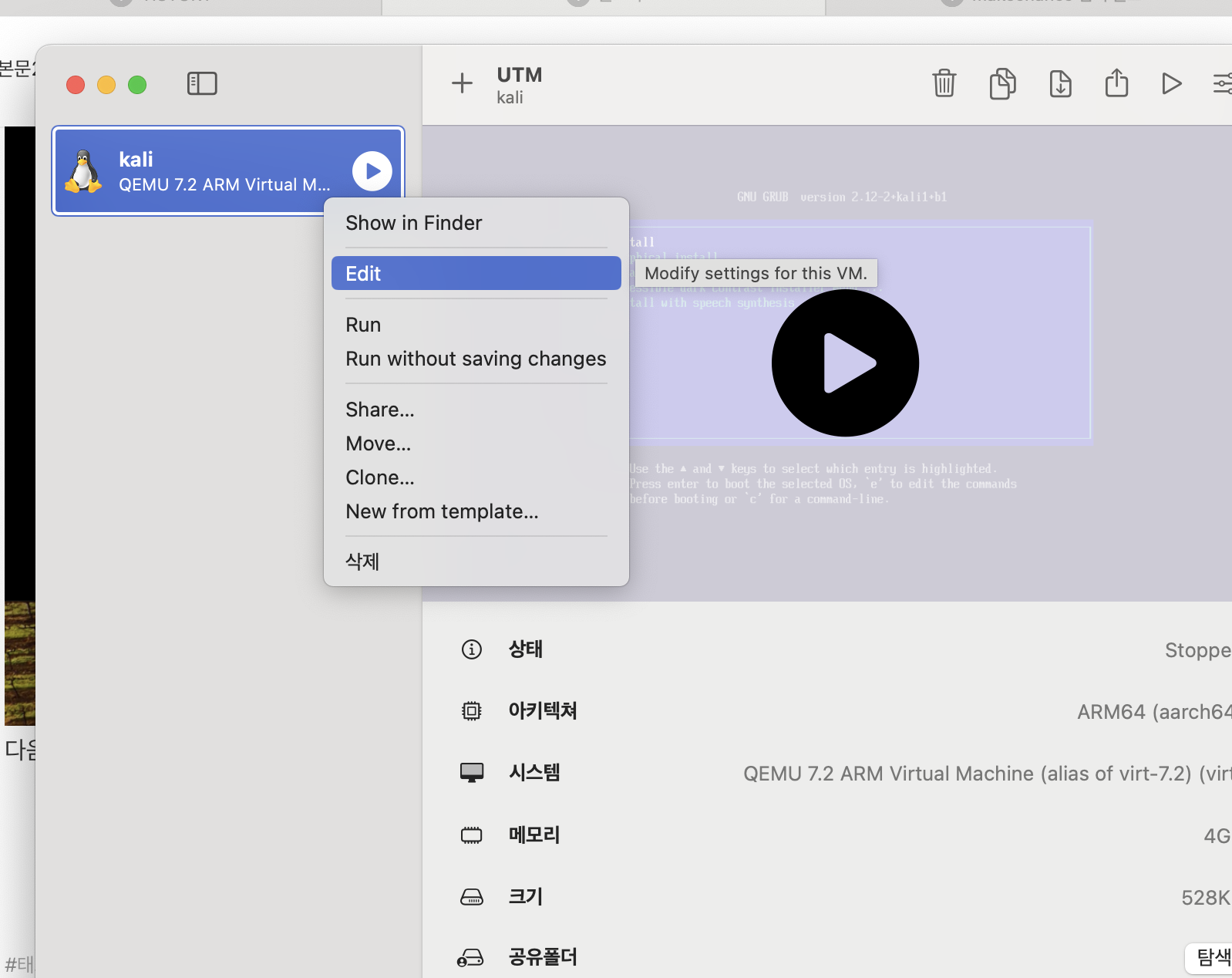Viewport: 1232px width, 978px height.
Task: Click the 메모리 memory icon
Action: tap(471, 835)
